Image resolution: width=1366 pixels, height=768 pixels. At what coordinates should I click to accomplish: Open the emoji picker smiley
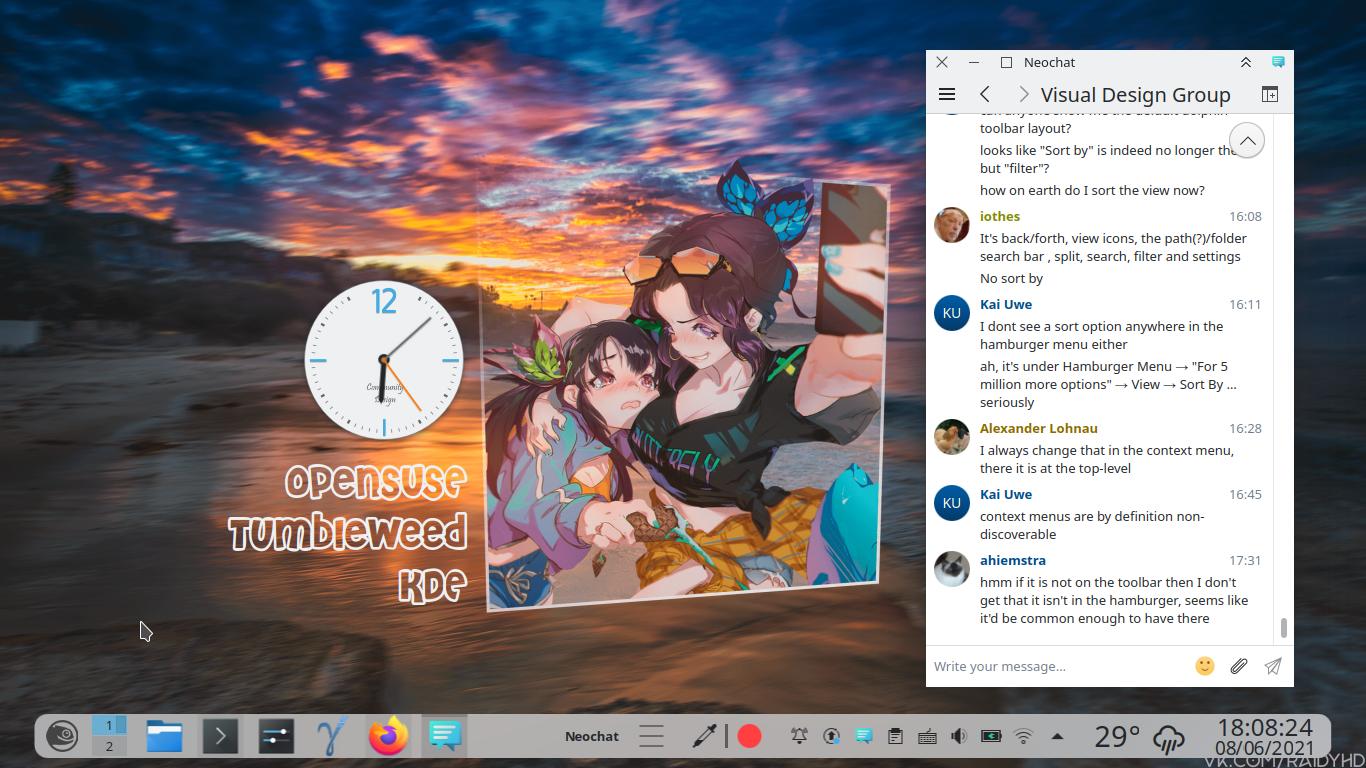point(1205,666)
